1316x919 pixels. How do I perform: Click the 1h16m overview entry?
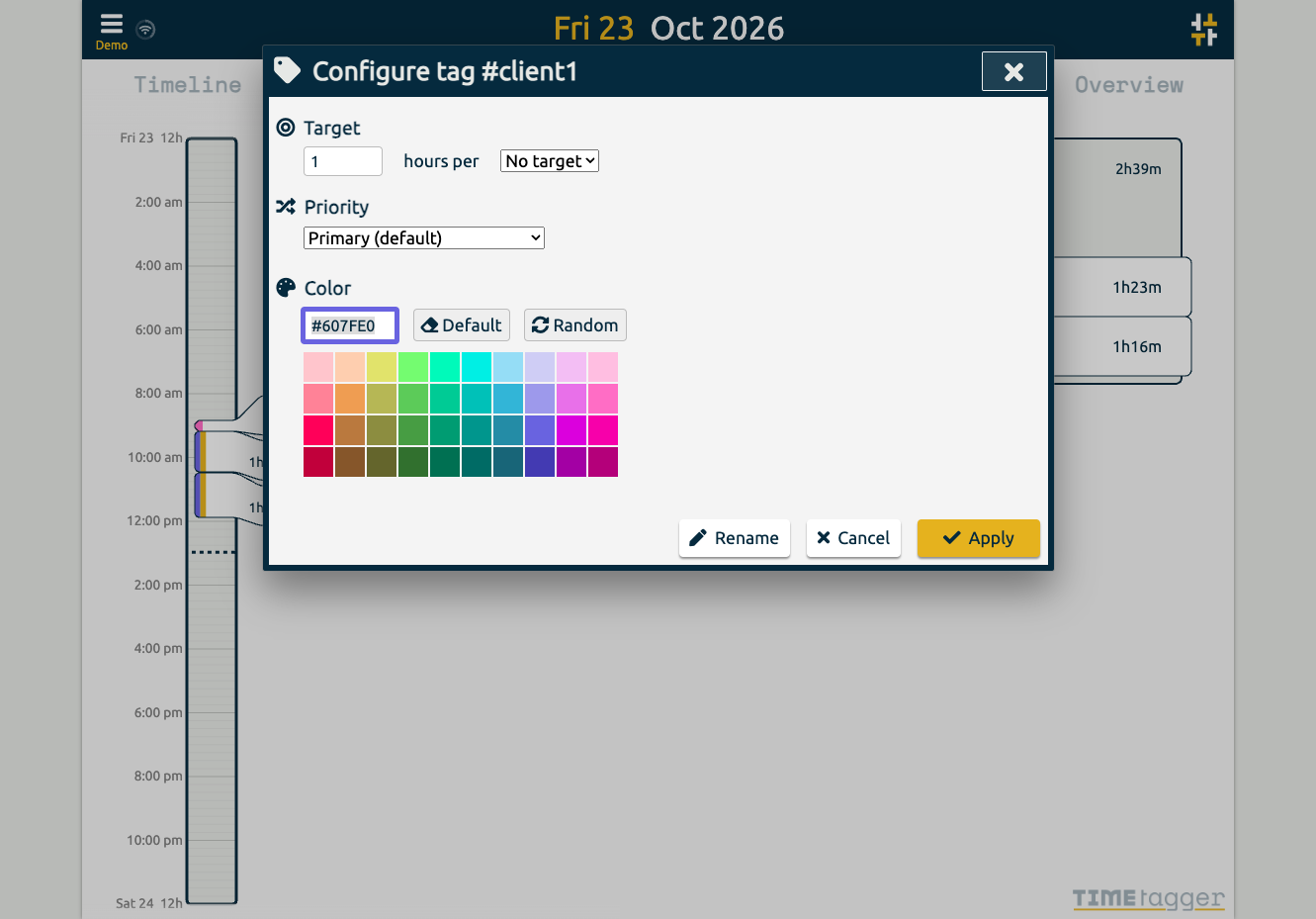[x=1122, y=346]
